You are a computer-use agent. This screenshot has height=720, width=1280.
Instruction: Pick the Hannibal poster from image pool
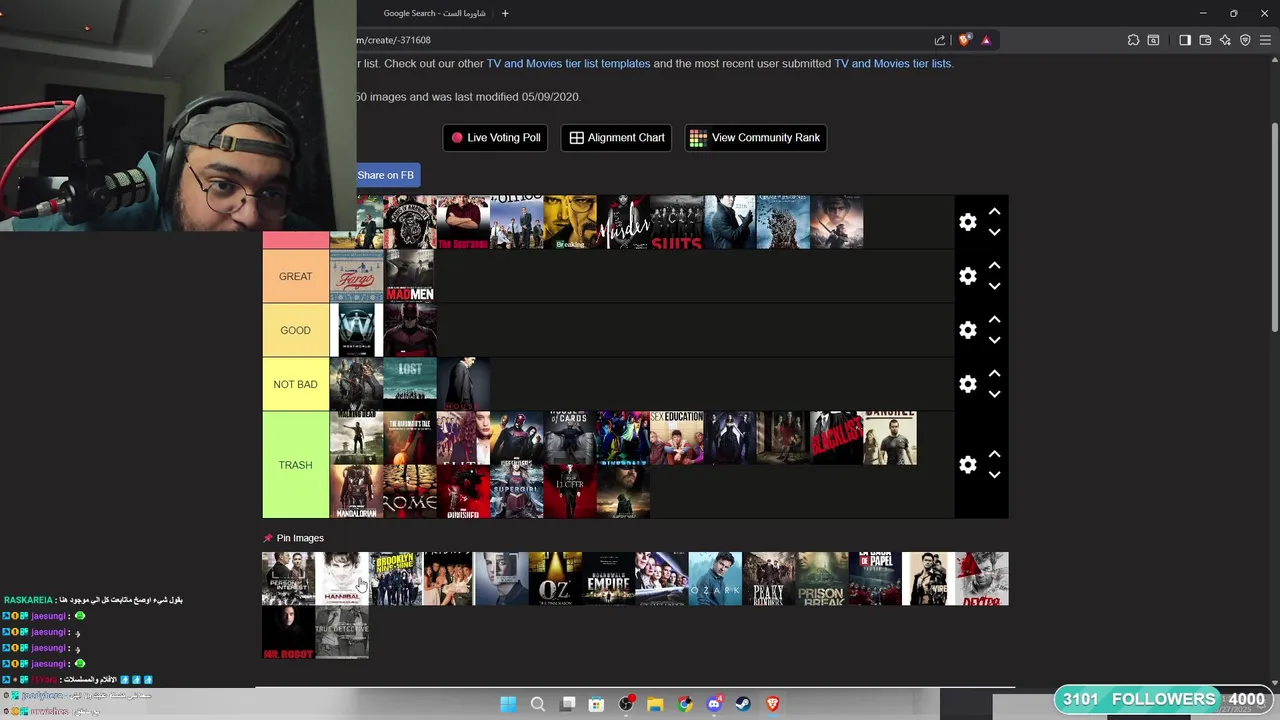coord(341,578)
